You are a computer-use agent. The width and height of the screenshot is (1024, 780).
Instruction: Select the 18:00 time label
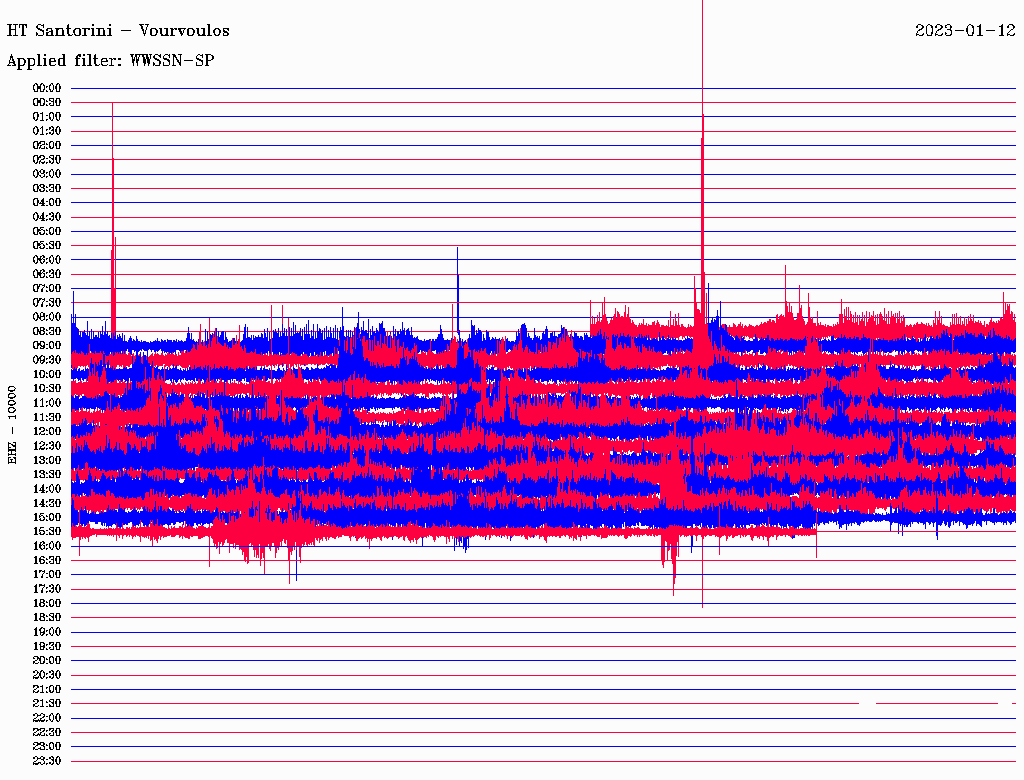point(47,603)
